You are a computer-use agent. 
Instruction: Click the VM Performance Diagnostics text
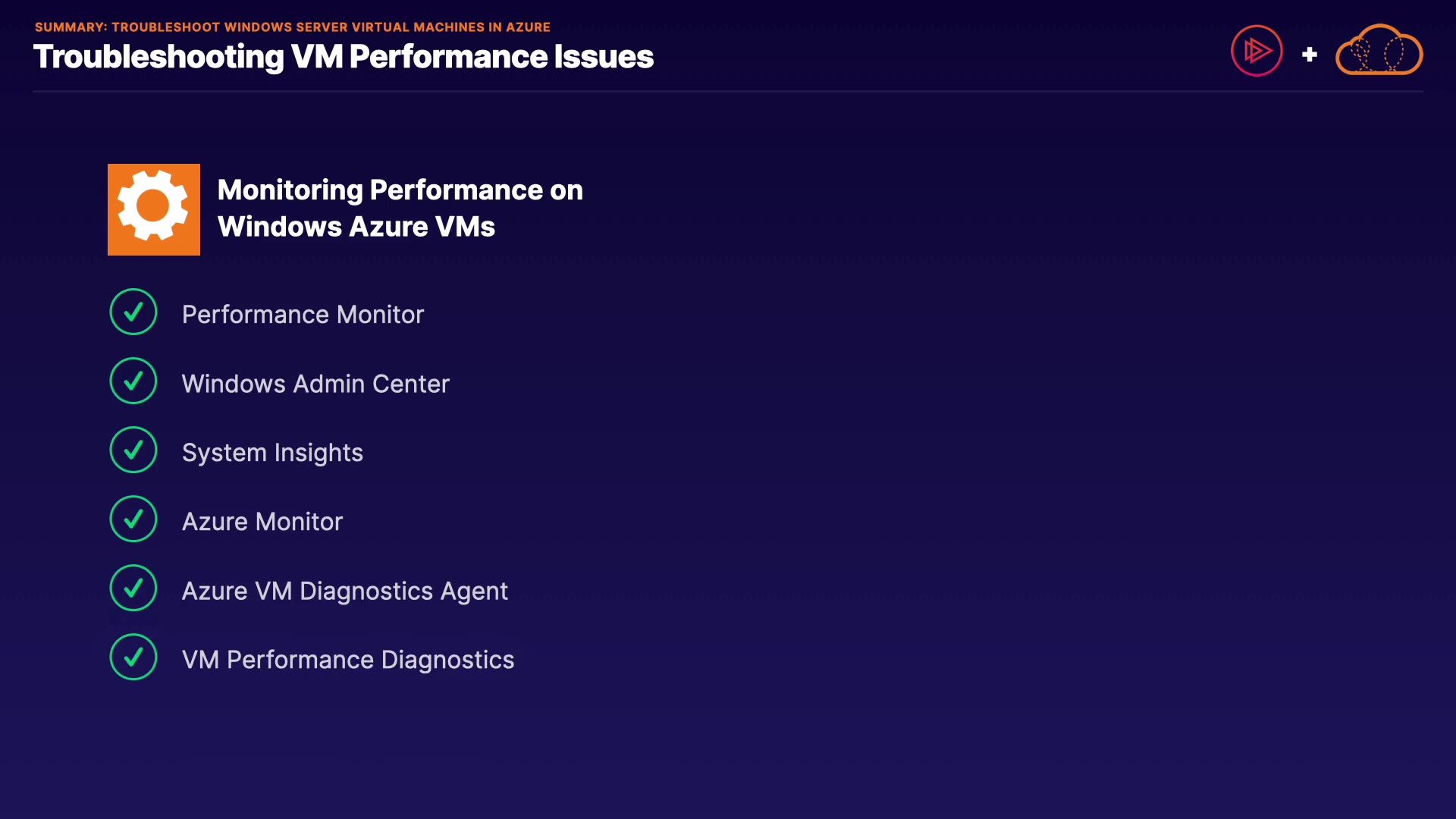pyautogui.click(x=348, y=660)
